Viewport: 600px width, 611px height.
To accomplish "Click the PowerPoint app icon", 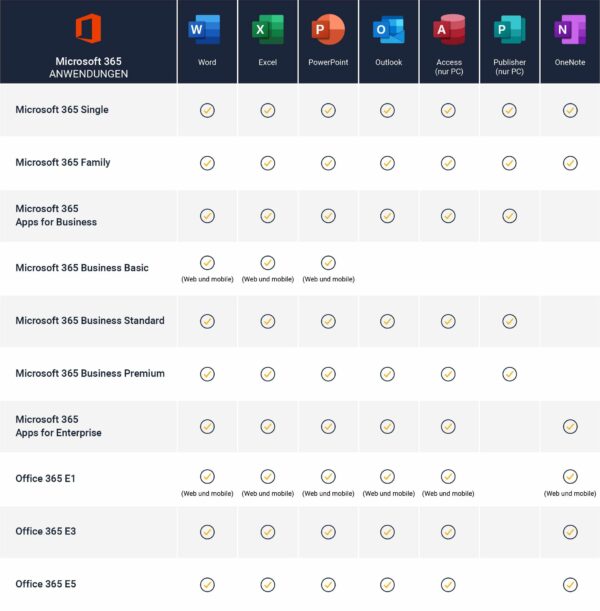I will (328, 30).
